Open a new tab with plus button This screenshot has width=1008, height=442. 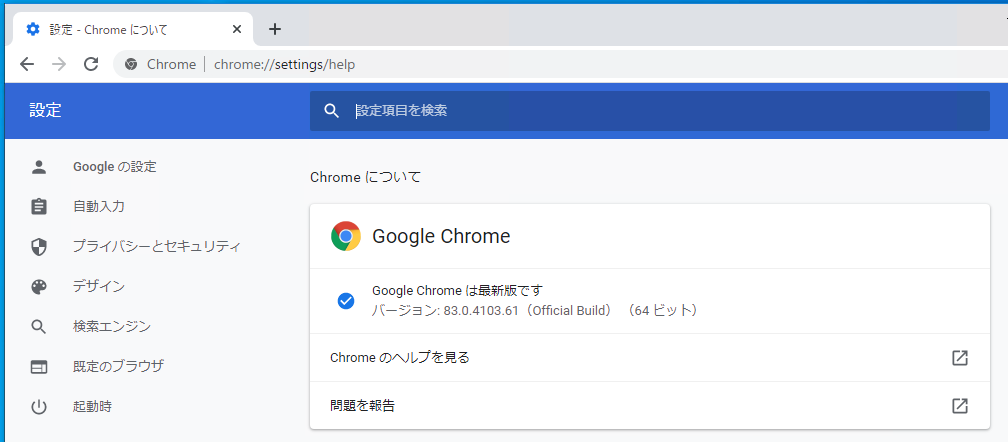tap(275, 29)
